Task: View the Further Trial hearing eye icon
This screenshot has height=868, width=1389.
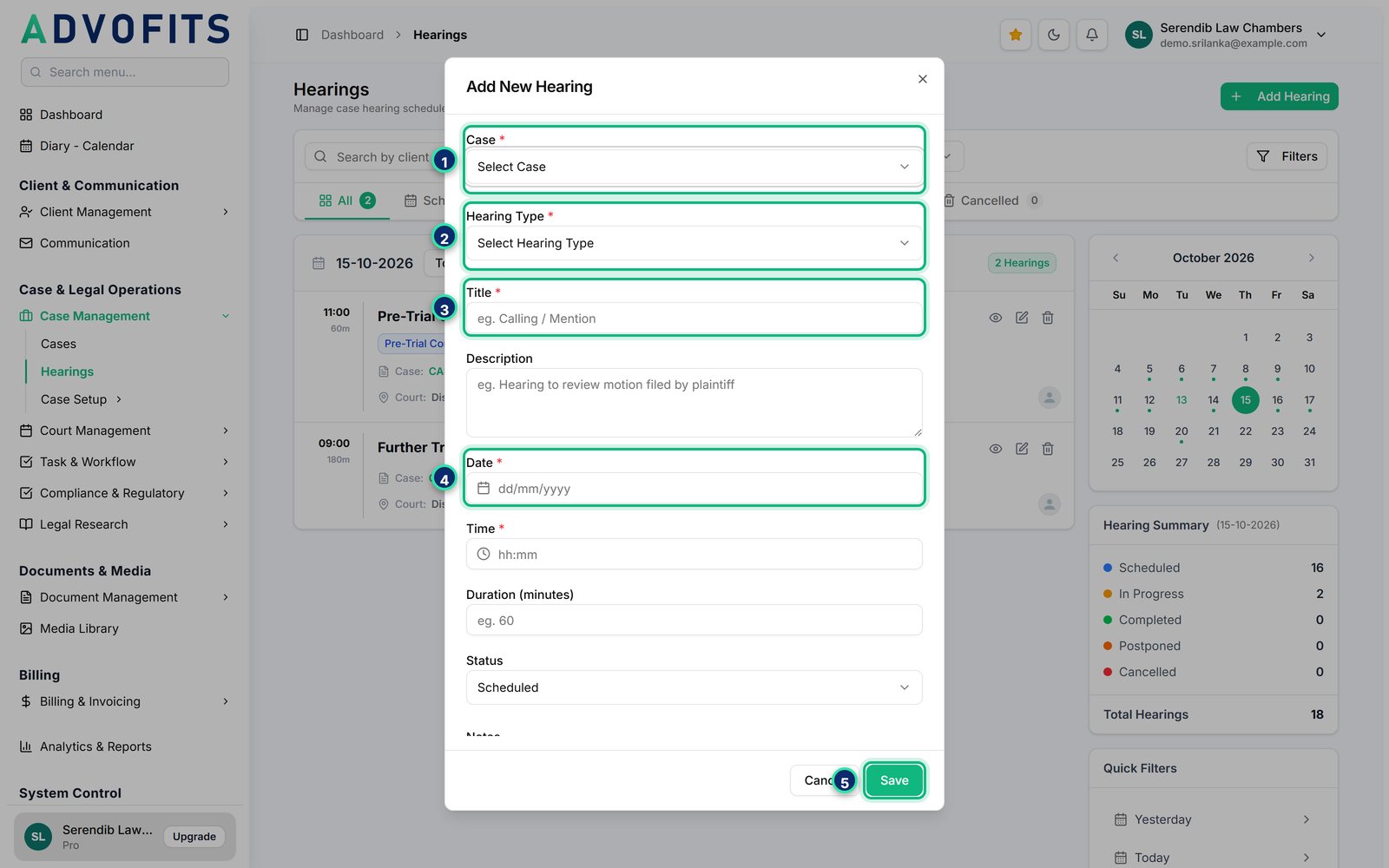Action: [x=996, y=449]
